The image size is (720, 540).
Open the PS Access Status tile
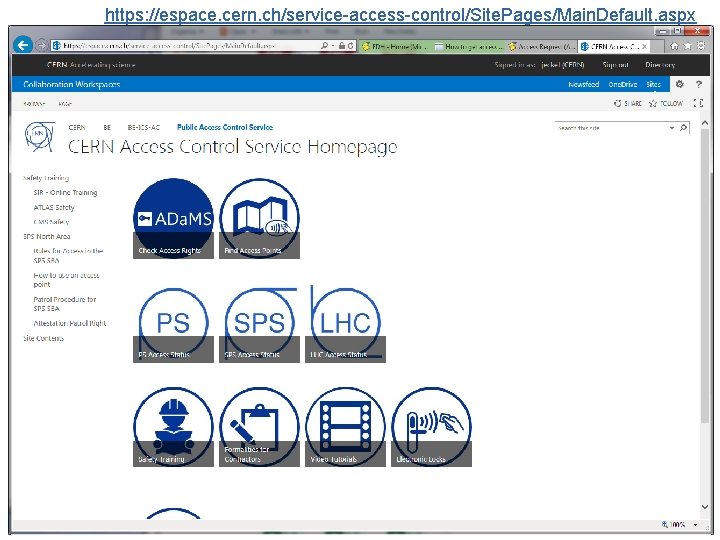173,324
